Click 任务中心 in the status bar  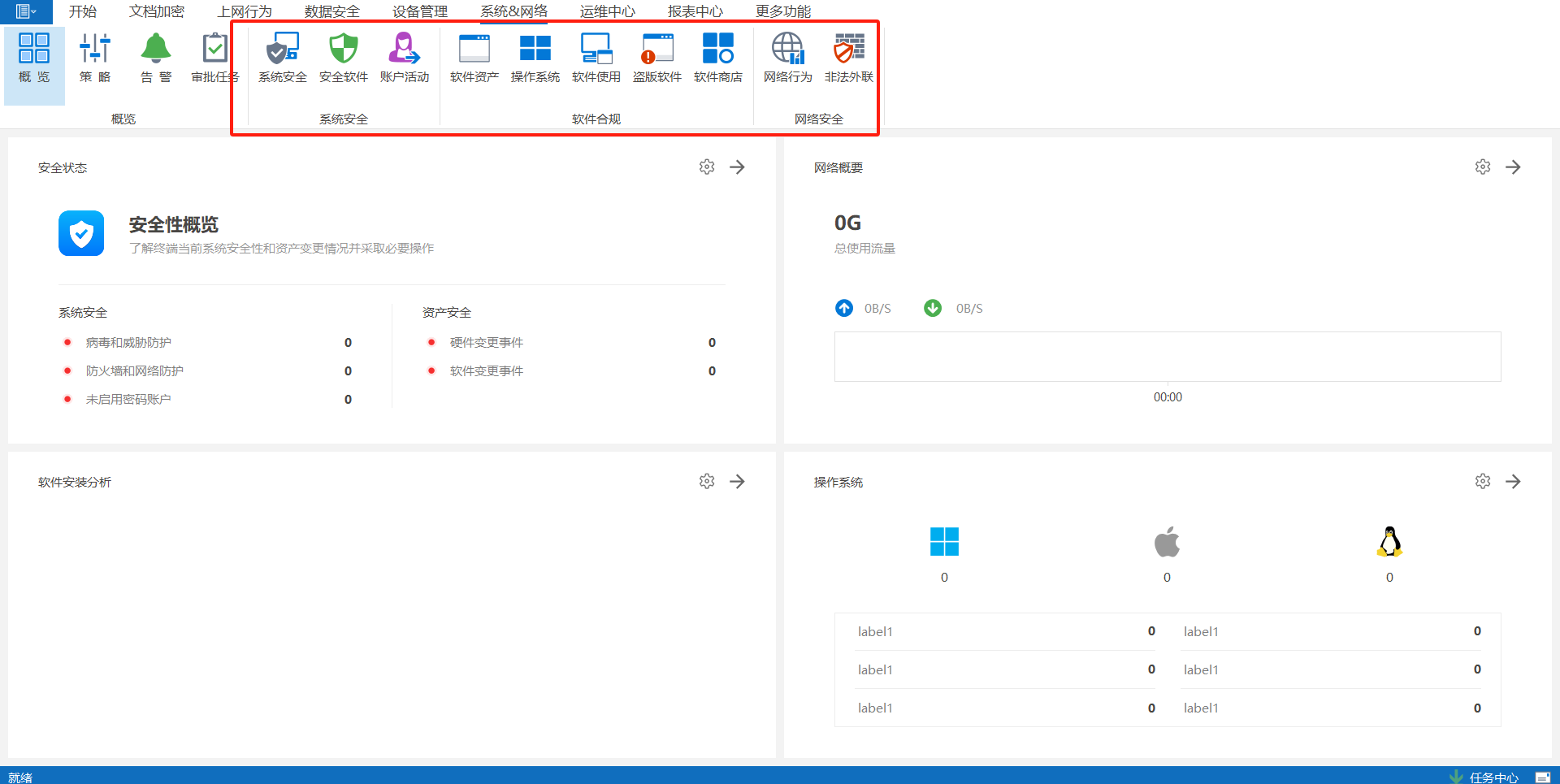pos(1493,778)
